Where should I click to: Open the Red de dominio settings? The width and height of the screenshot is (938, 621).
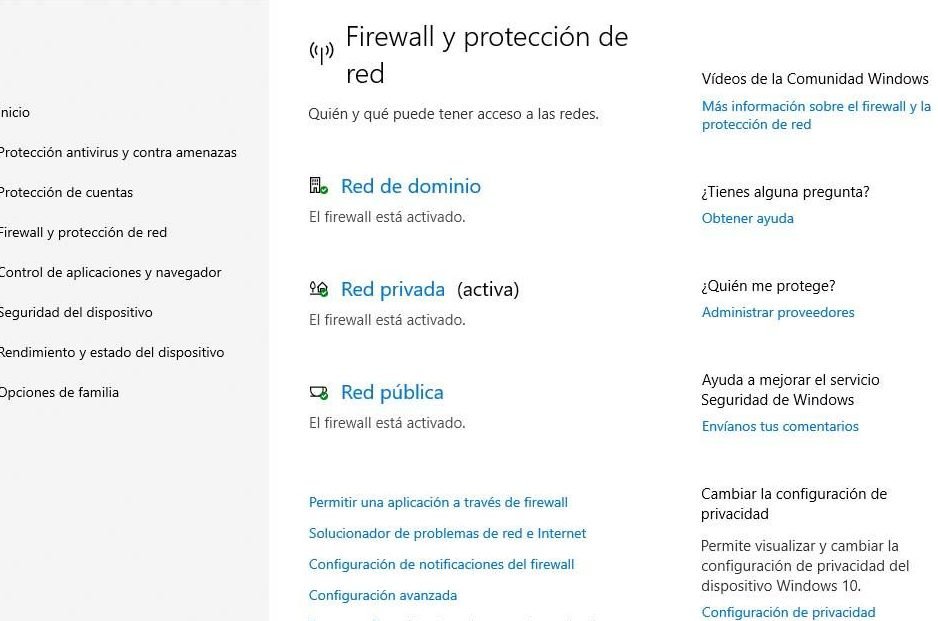point(410,186)
